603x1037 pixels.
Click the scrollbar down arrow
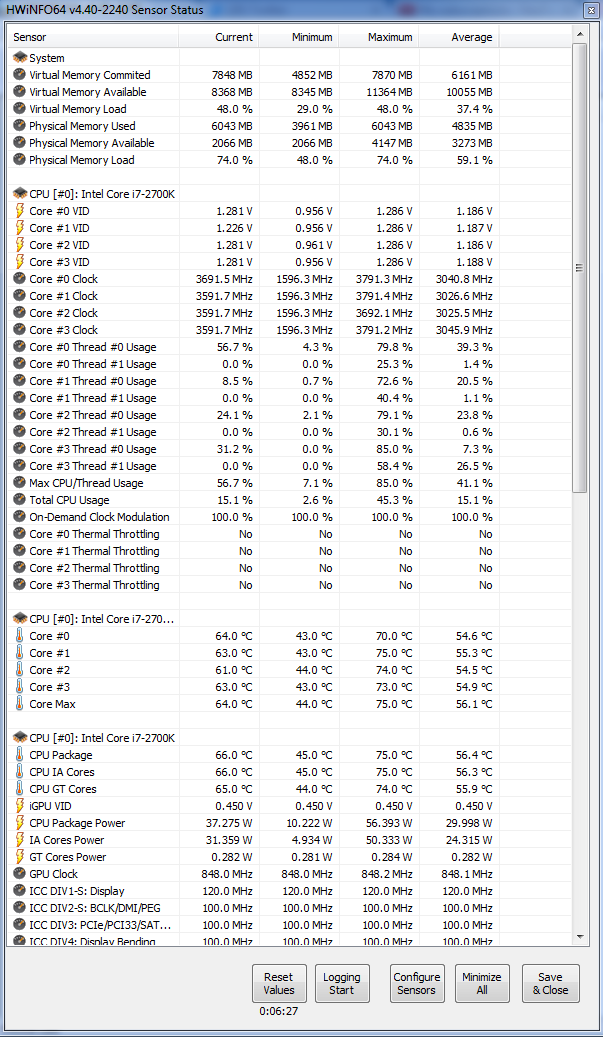coord(579,936)
